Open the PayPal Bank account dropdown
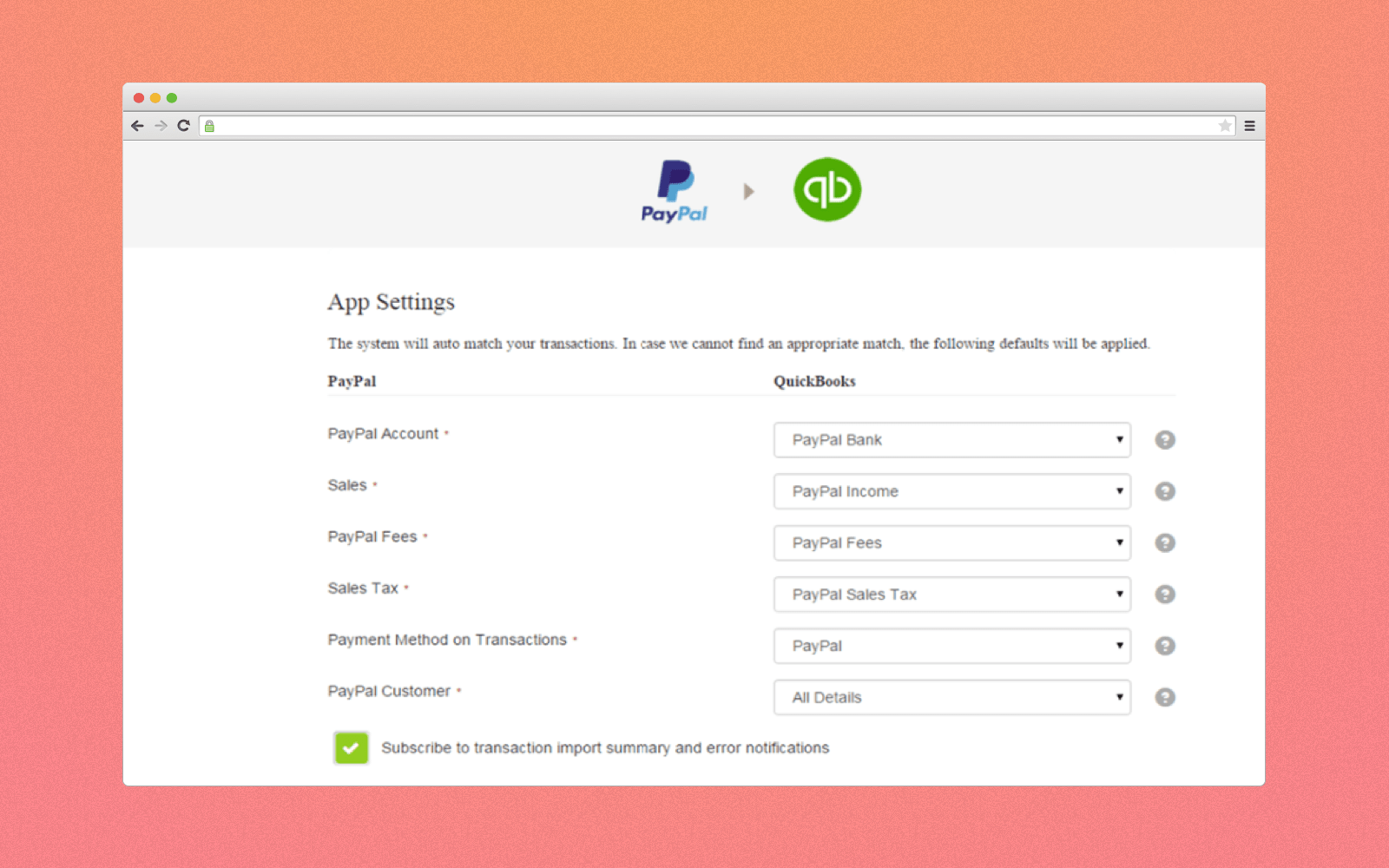1389x868 pixels. tap(952, 440)
